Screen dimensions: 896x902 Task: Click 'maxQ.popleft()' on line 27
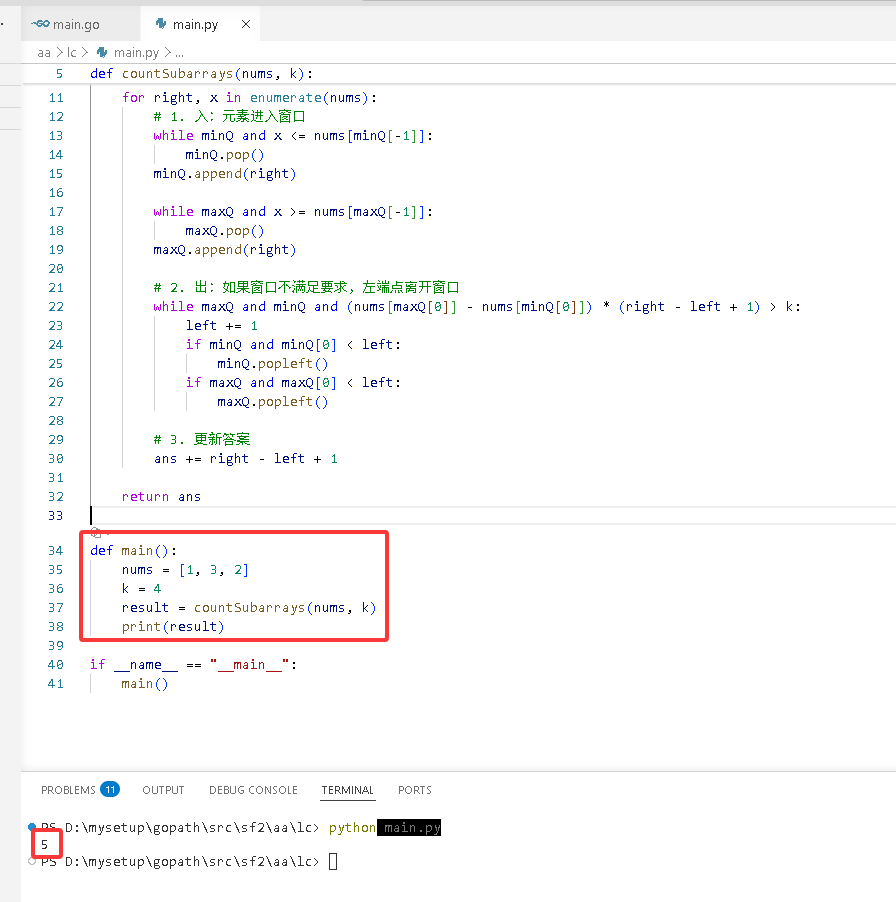tap(273, 402)
